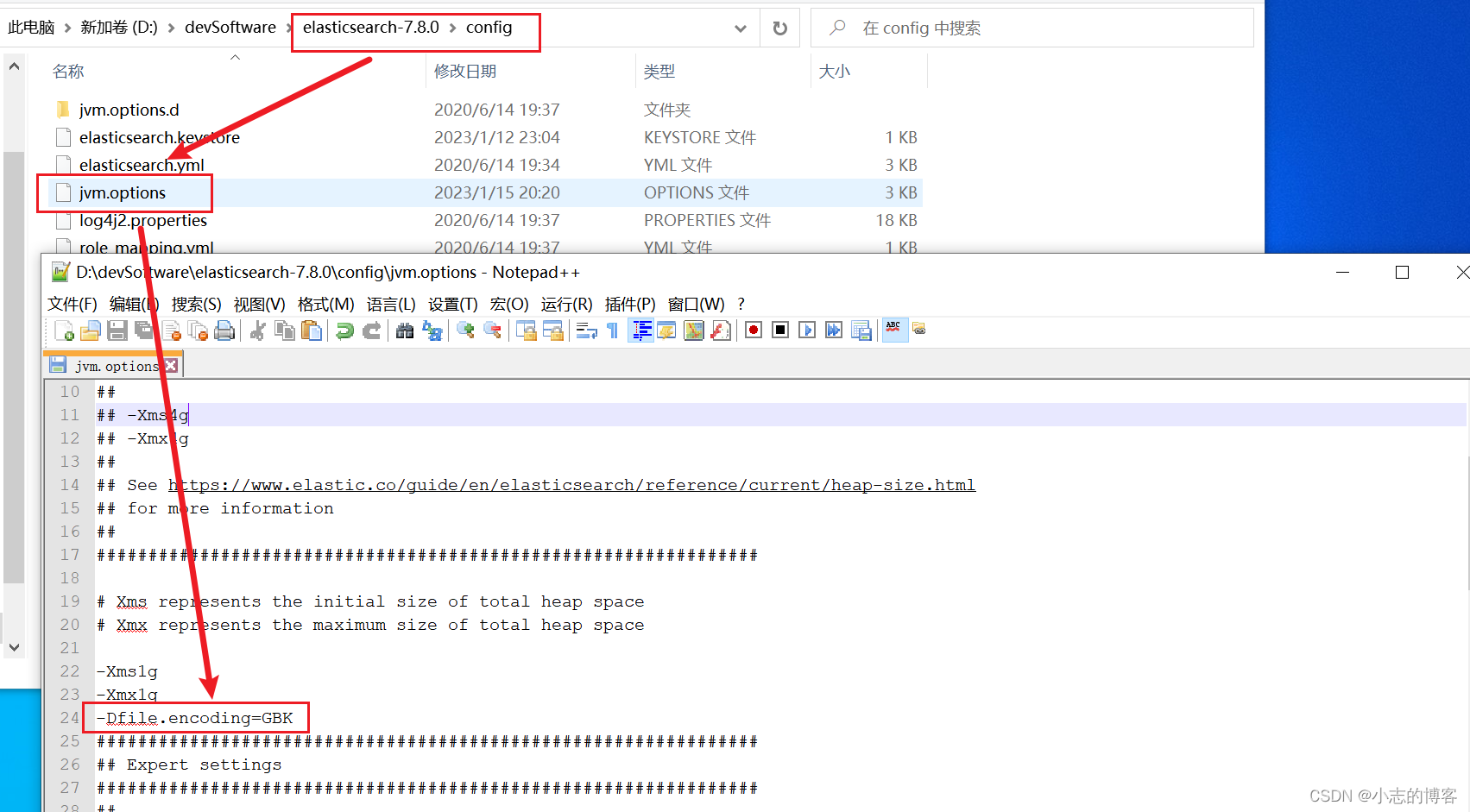The width and height of the screenshot is (1470, 812).
Task: Open the 格式(M) menu
Action: (x=325, y=304)
